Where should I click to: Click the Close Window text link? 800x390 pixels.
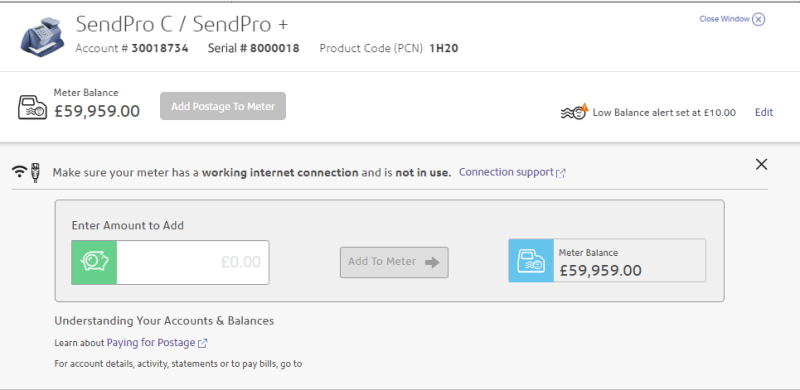tap(724, 19)
